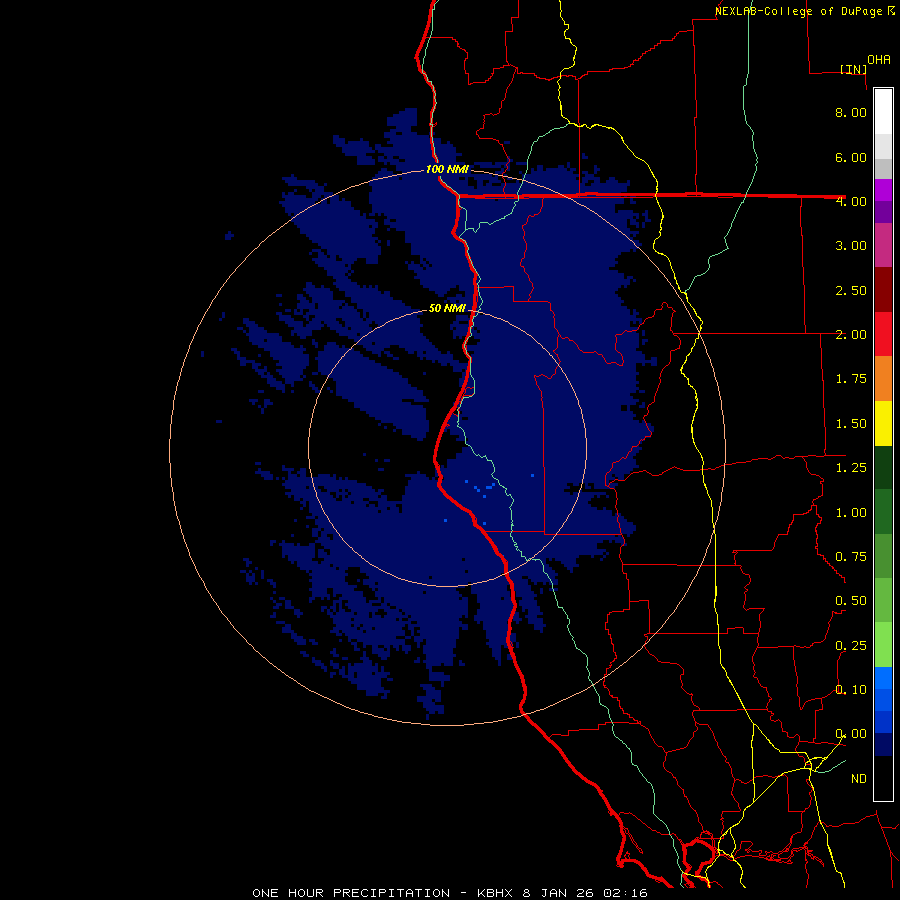The width and height of the screenshot is (900, 900).
Task: Pick the orange legend swatch
Action: (x=883, y=379)
